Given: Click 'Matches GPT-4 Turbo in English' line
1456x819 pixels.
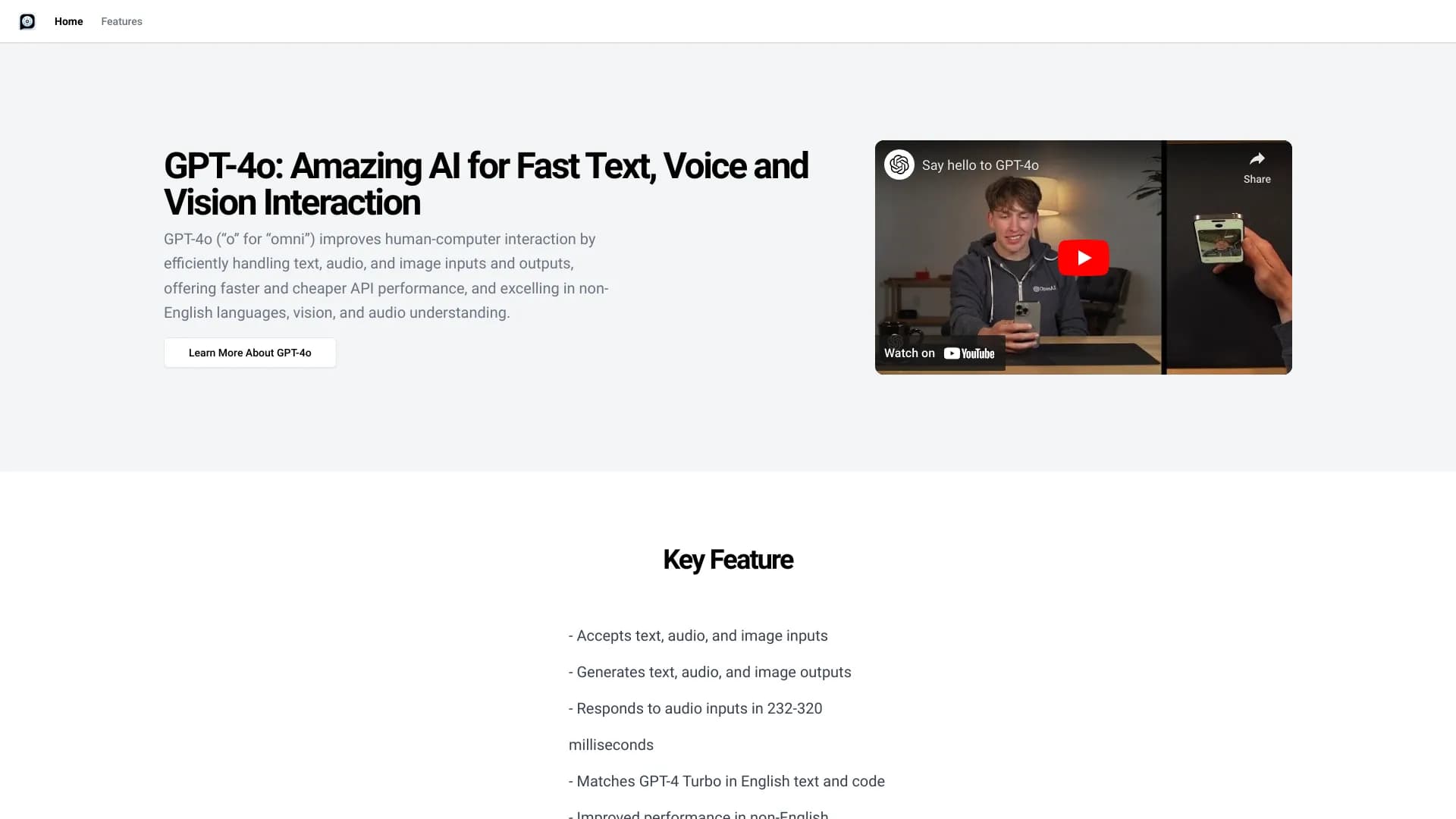Looking at the screenshot, I should (x=726, y=782).
